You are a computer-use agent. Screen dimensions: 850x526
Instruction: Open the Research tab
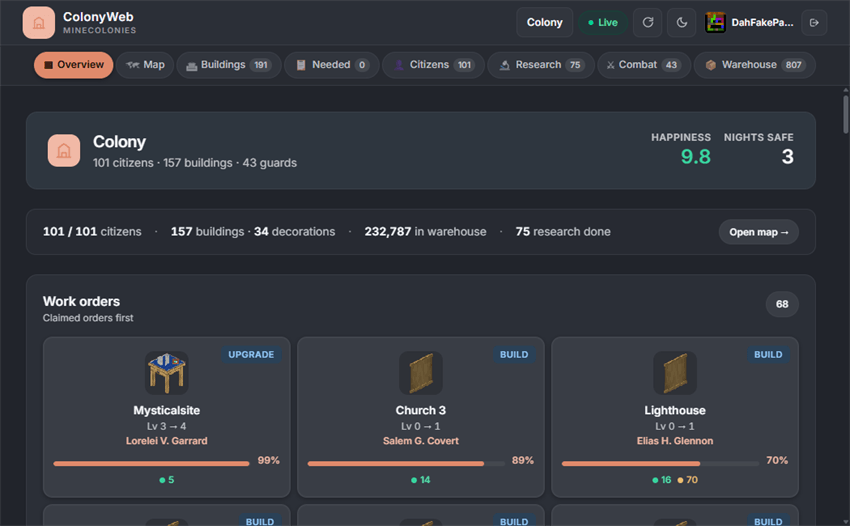[x=541, y=65]
